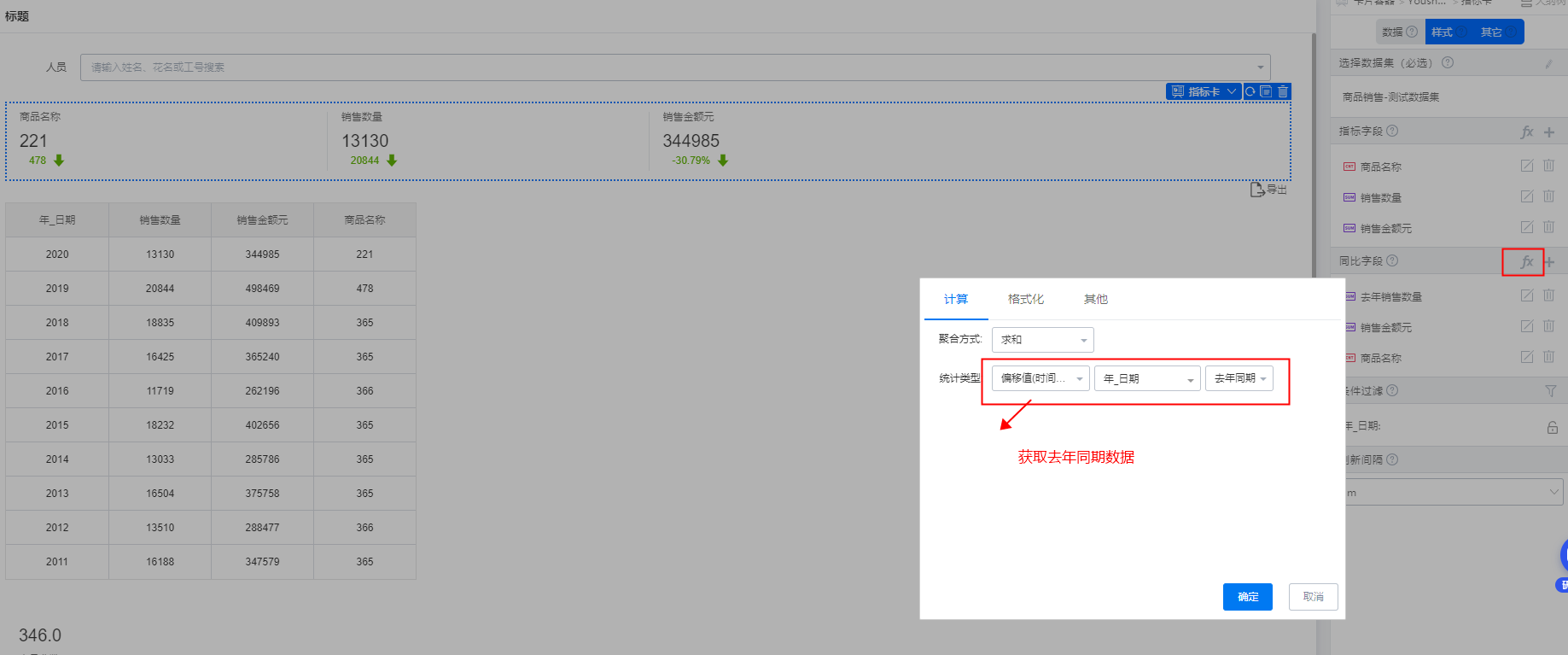
Task: Click help icon next to 指标字段
Action: tap(1392, 131)
